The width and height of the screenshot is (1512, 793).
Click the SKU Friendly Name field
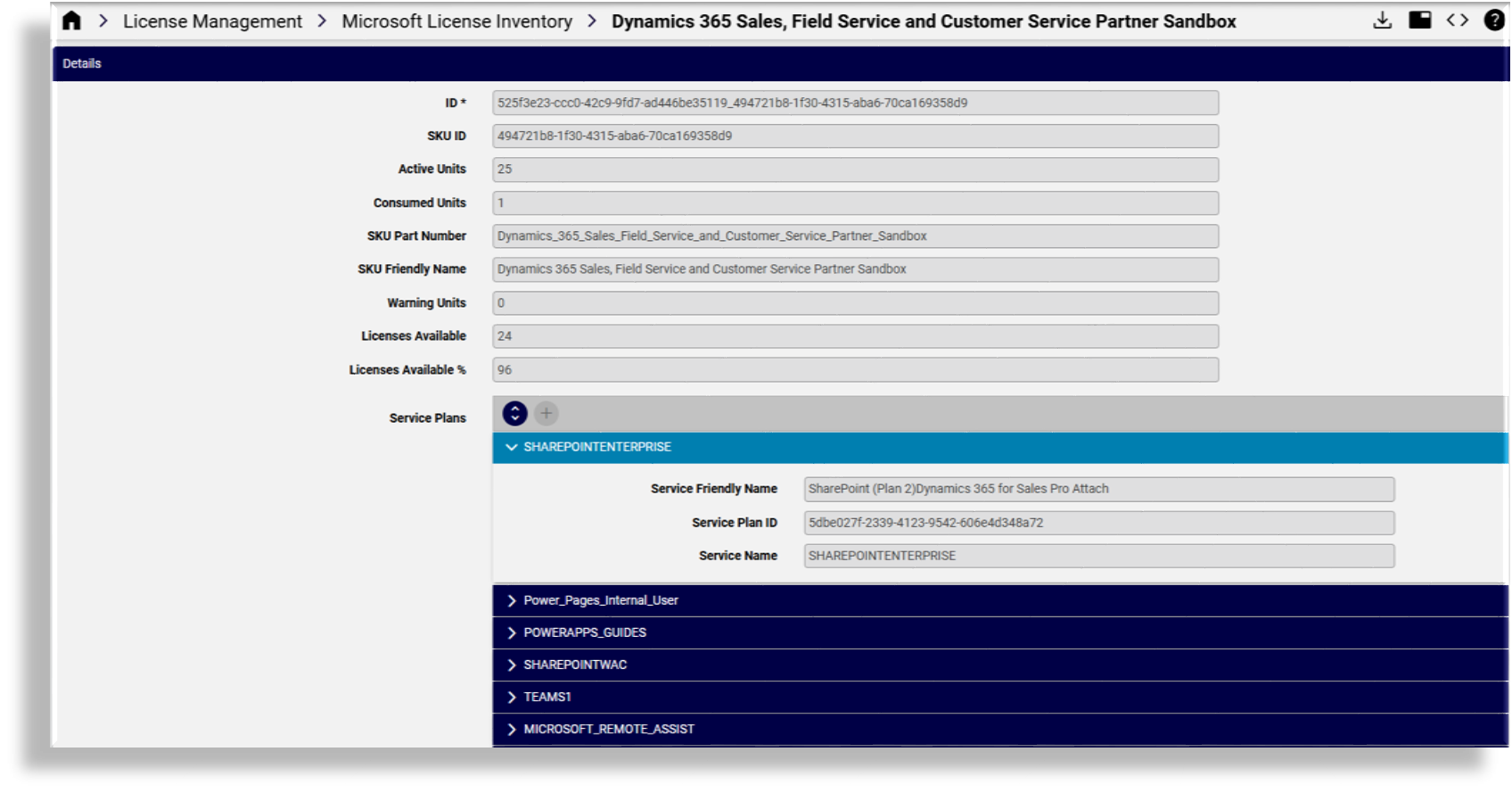point(855,269)
